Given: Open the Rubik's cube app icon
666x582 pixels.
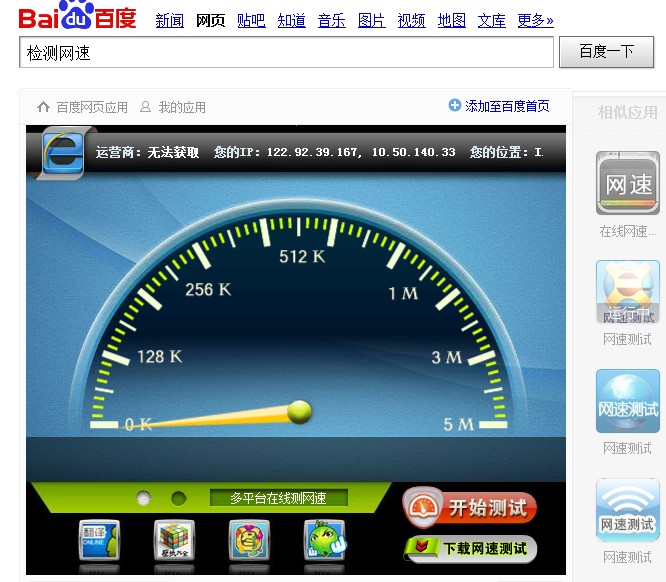Looking at the screenshot, I should [174, 540].
